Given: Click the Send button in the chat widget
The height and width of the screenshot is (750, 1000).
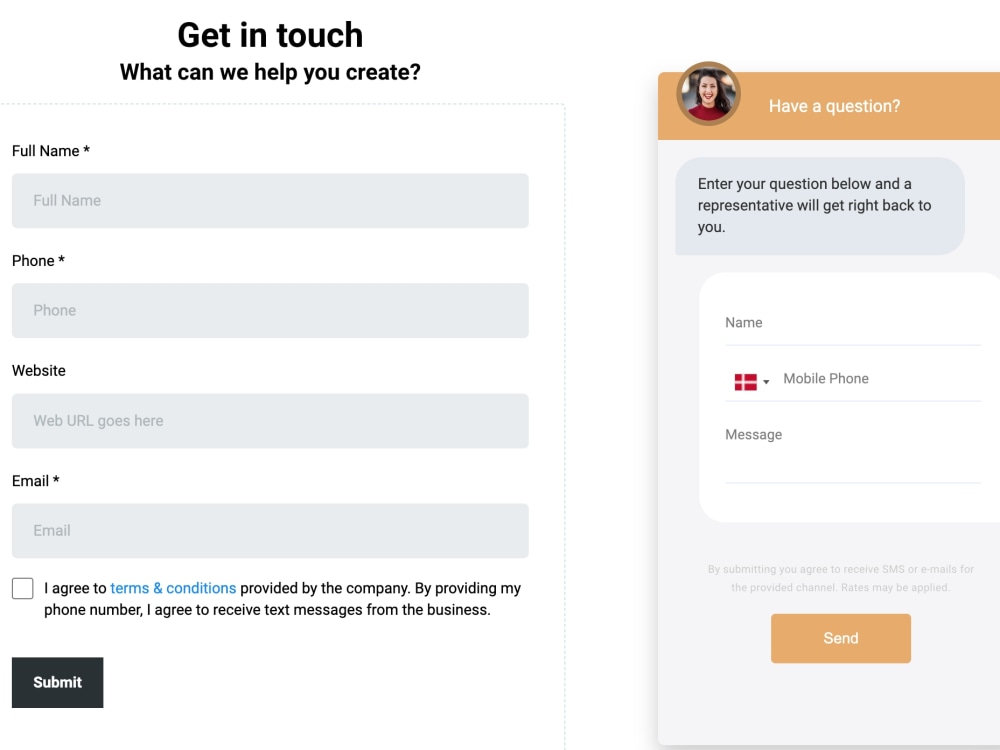Looking at the screenshot, I should click(x=840, y=638).
